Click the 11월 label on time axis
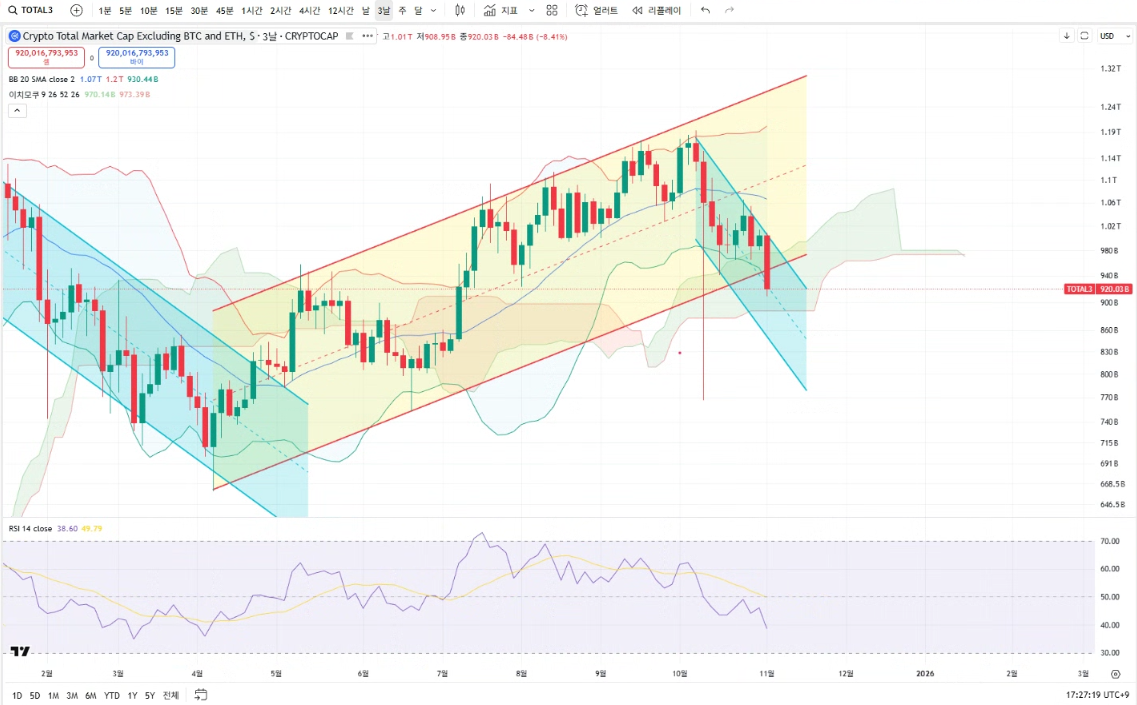This screenshot has width=1137, height=705. point(766,674)
